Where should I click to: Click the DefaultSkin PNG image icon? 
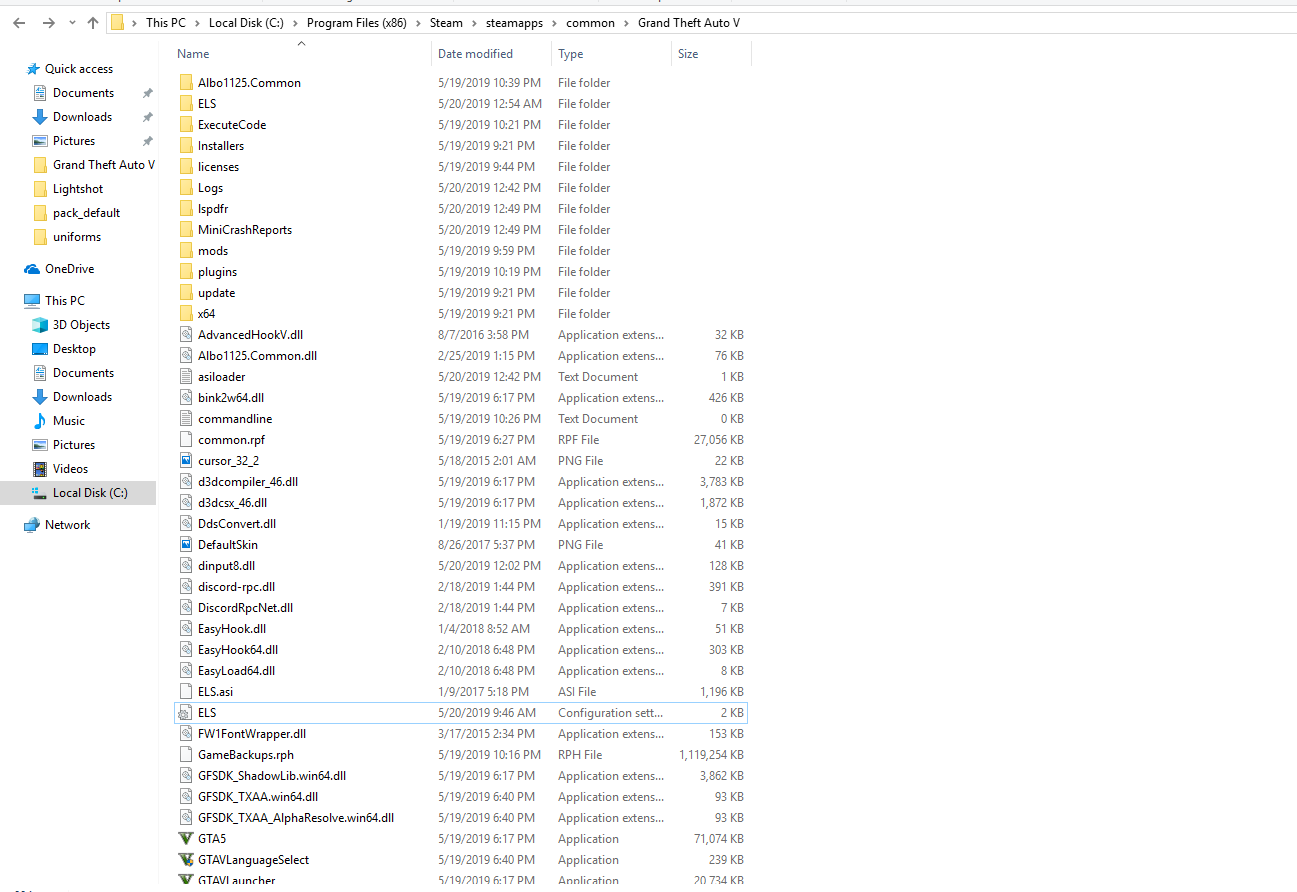tap(186, 545)
